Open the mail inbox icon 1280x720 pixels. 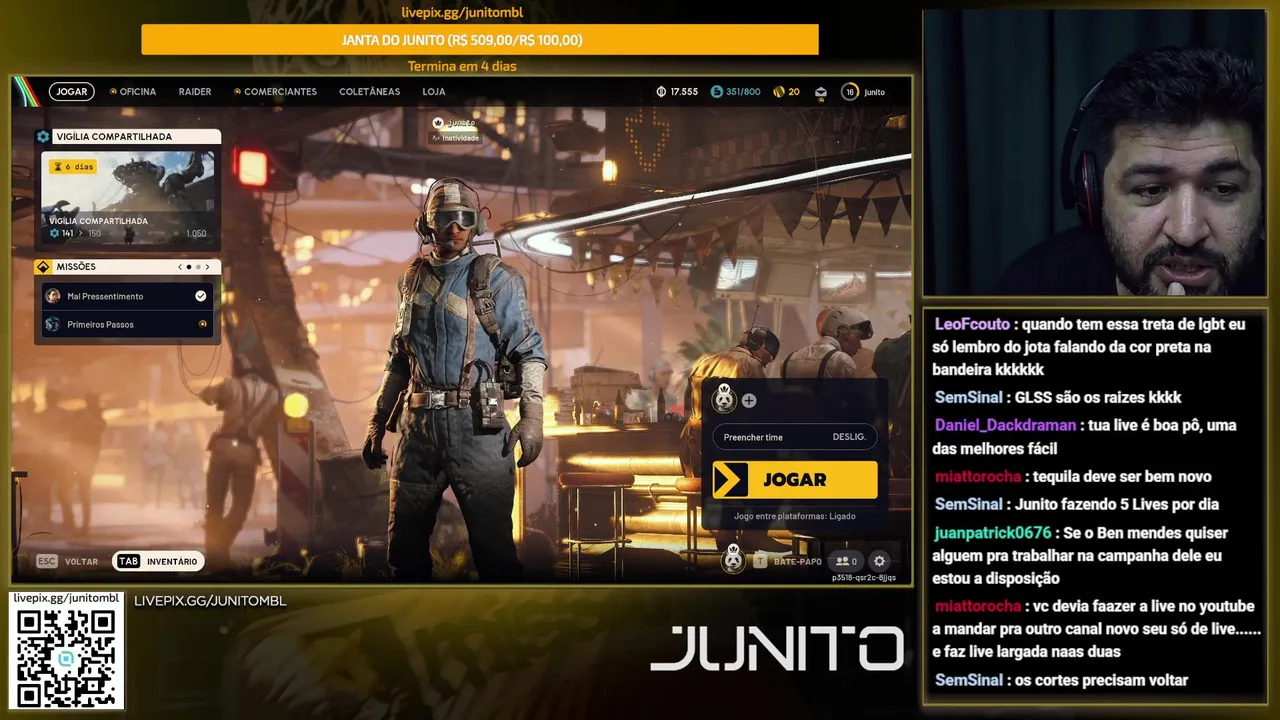(821, 92)
